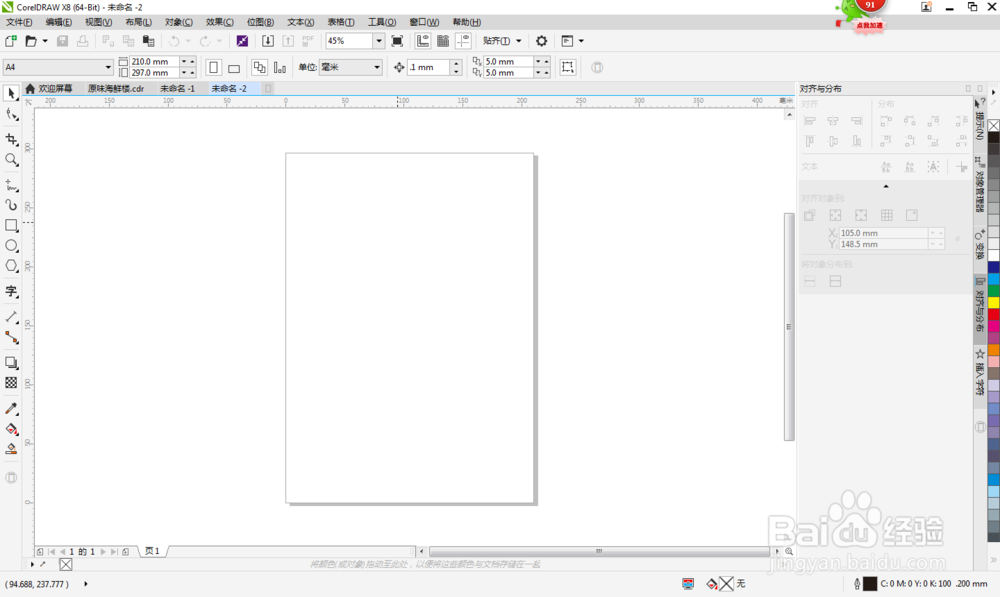Select the Transparency checkerboard tool

[x=11, y=383]
